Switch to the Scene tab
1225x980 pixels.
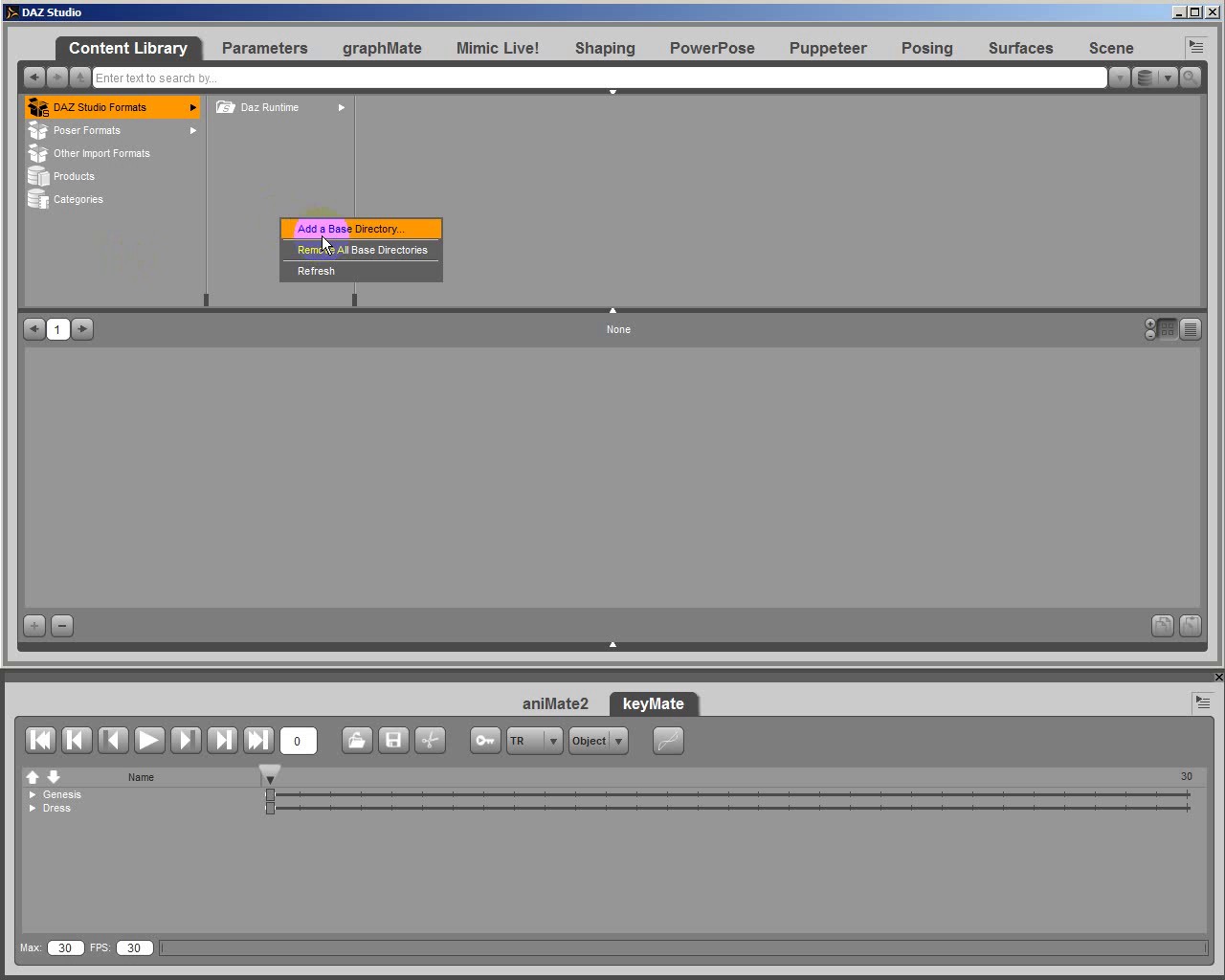(x=1111, y=48)
